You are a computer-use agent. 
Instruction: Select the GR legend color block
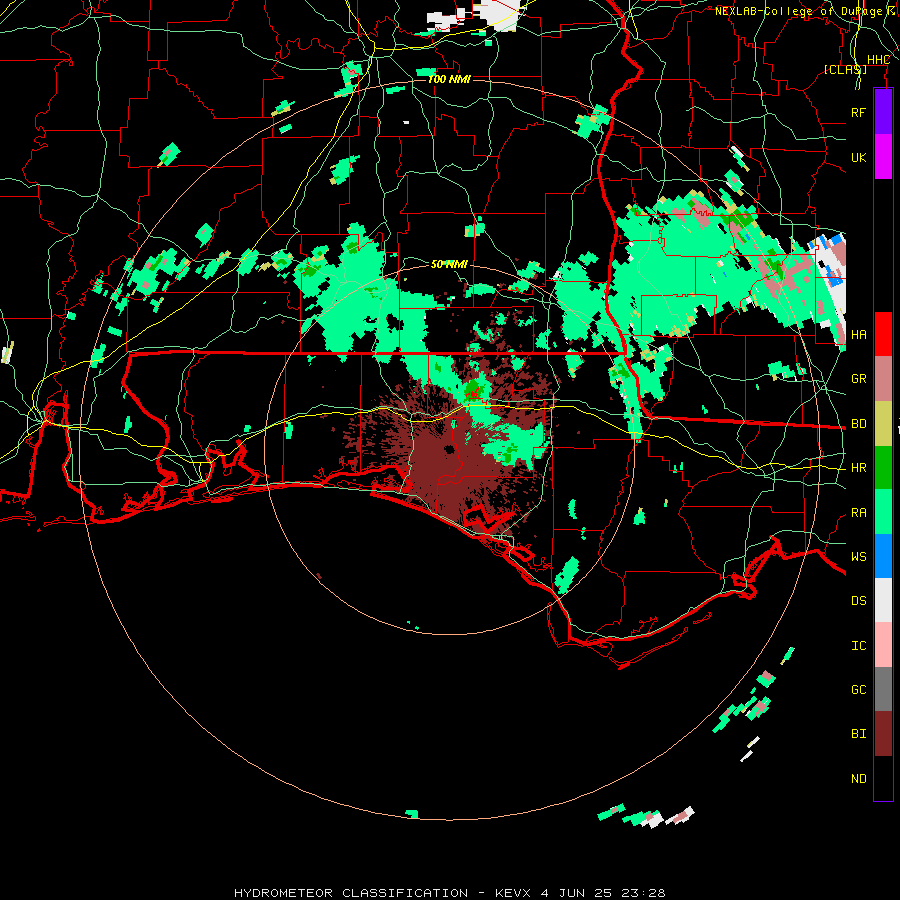(883, 379)
